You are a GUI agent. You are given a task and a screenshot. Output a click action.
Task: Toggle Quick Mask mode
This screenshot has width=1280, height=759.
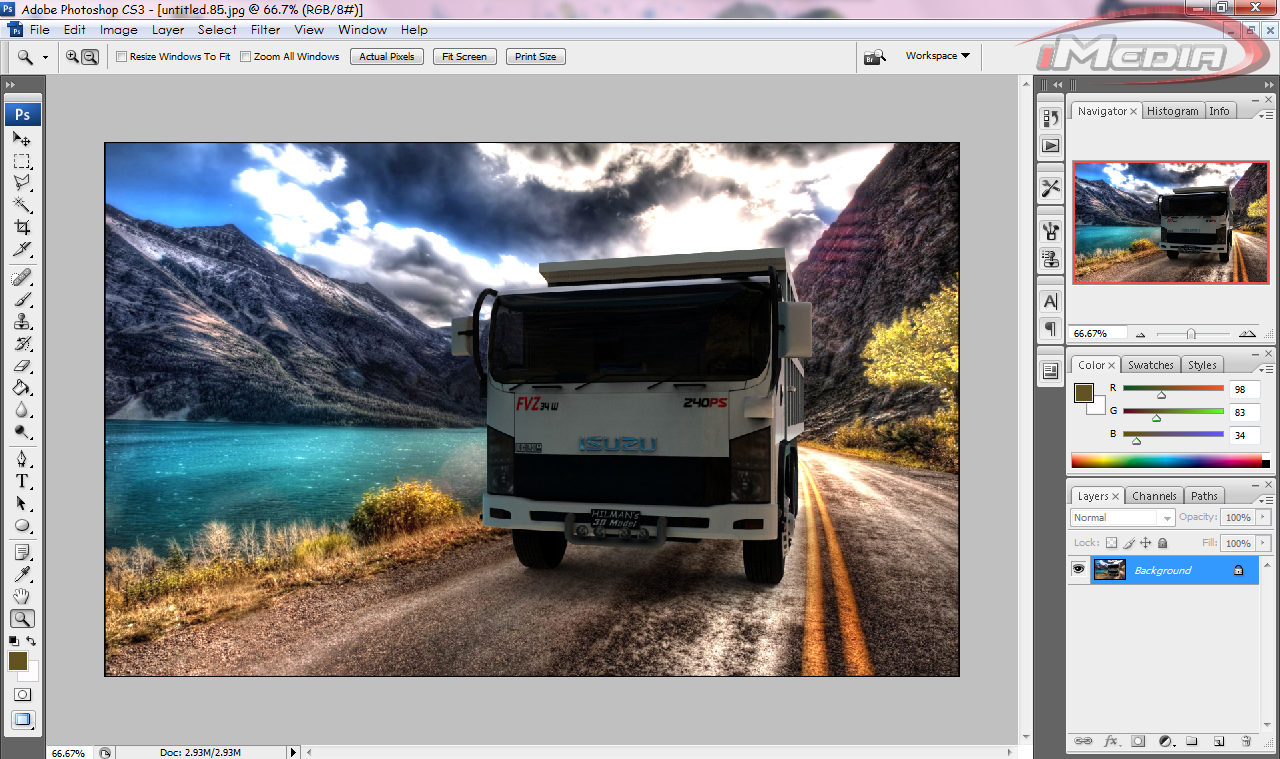[x=22, y=694]
